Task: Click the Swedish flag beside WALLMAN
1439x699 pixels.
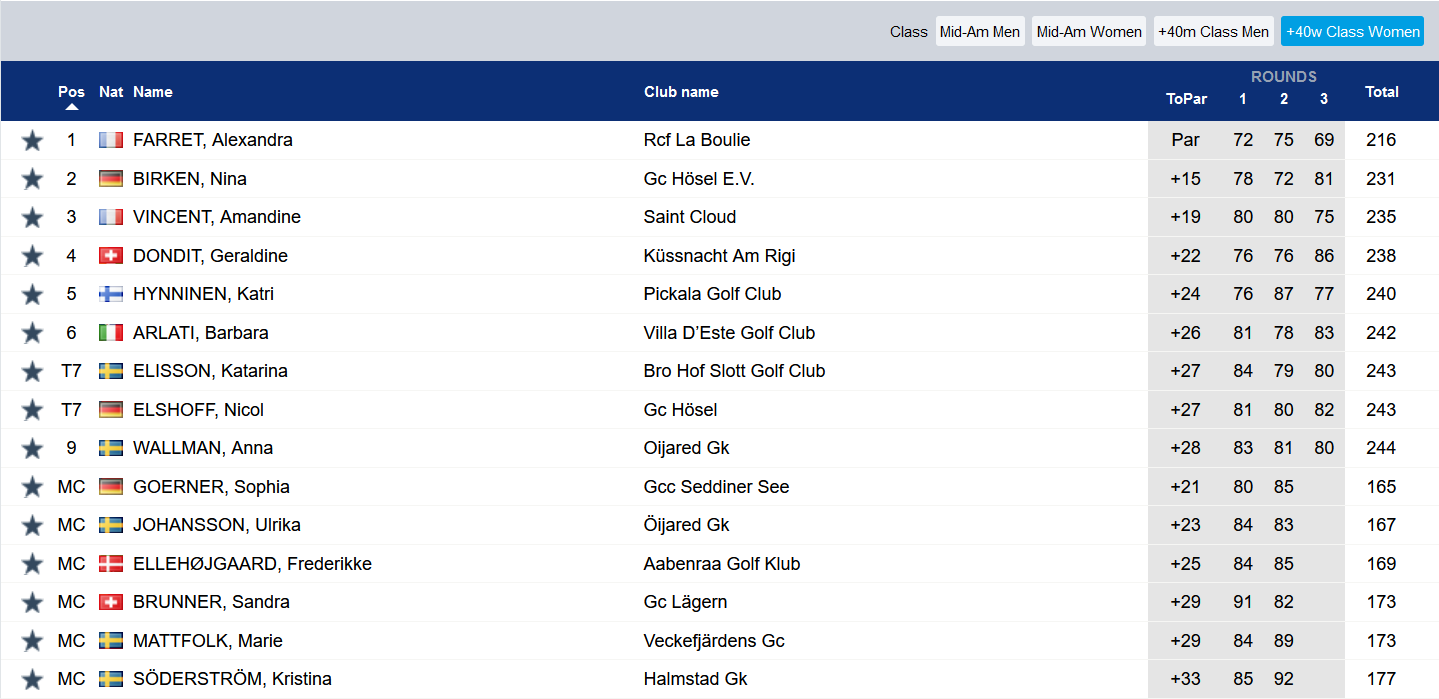Action: click(111, 448)
